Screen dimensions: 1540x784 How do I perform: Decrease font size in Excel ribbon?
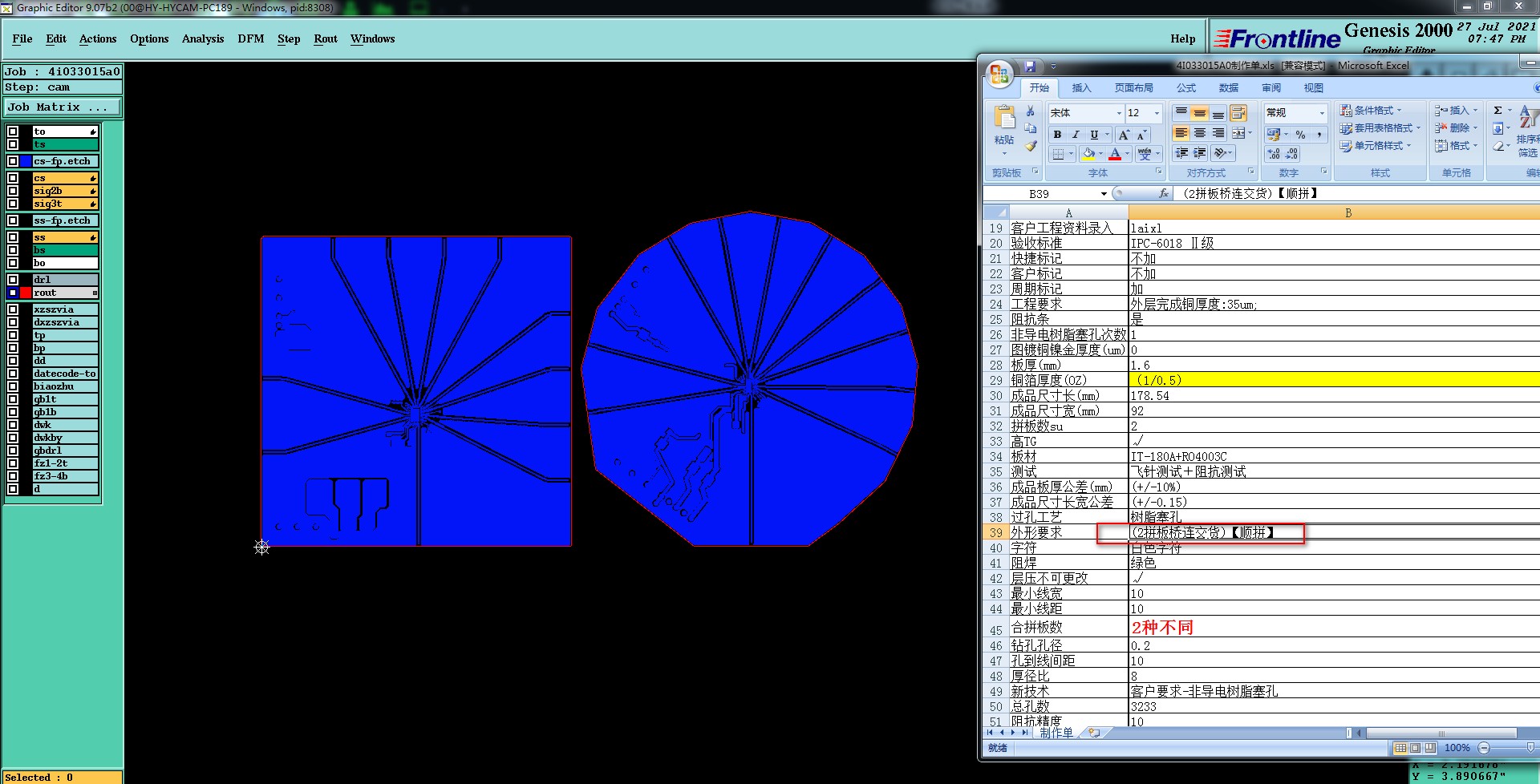pyautogui.click(x=1141, y=135)
